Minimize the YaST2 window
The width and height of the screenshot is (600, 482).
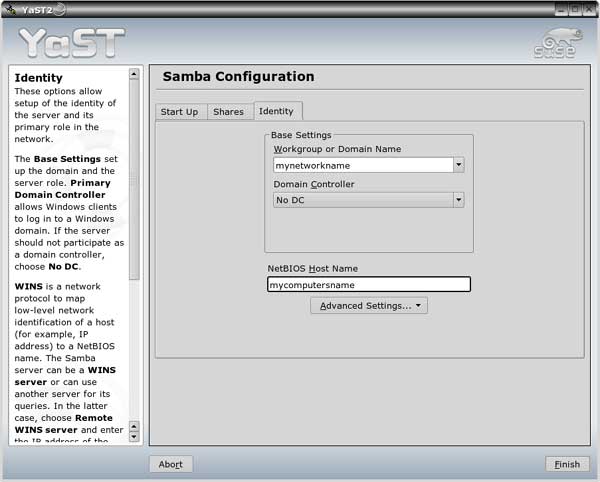coord(561,10)
